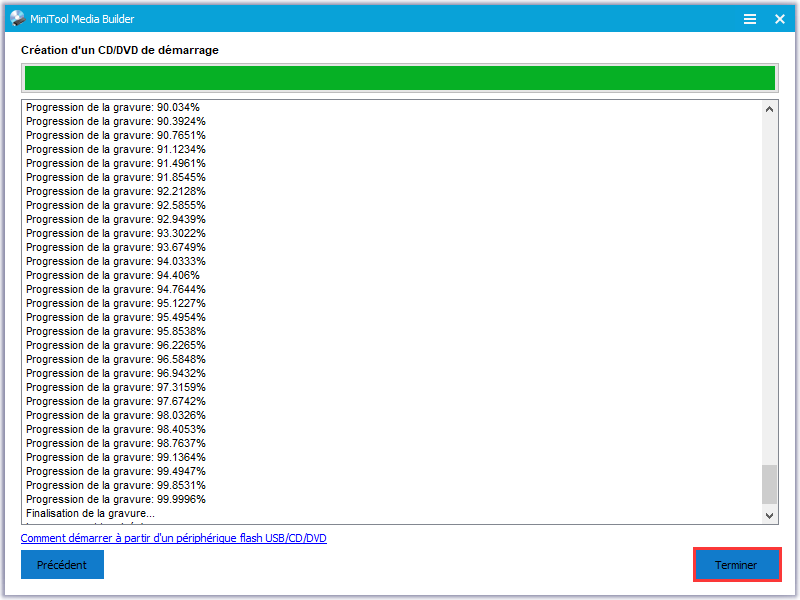Select the log line showing 98.4053%
Viewport: 800px width, 600px height.
116,430
